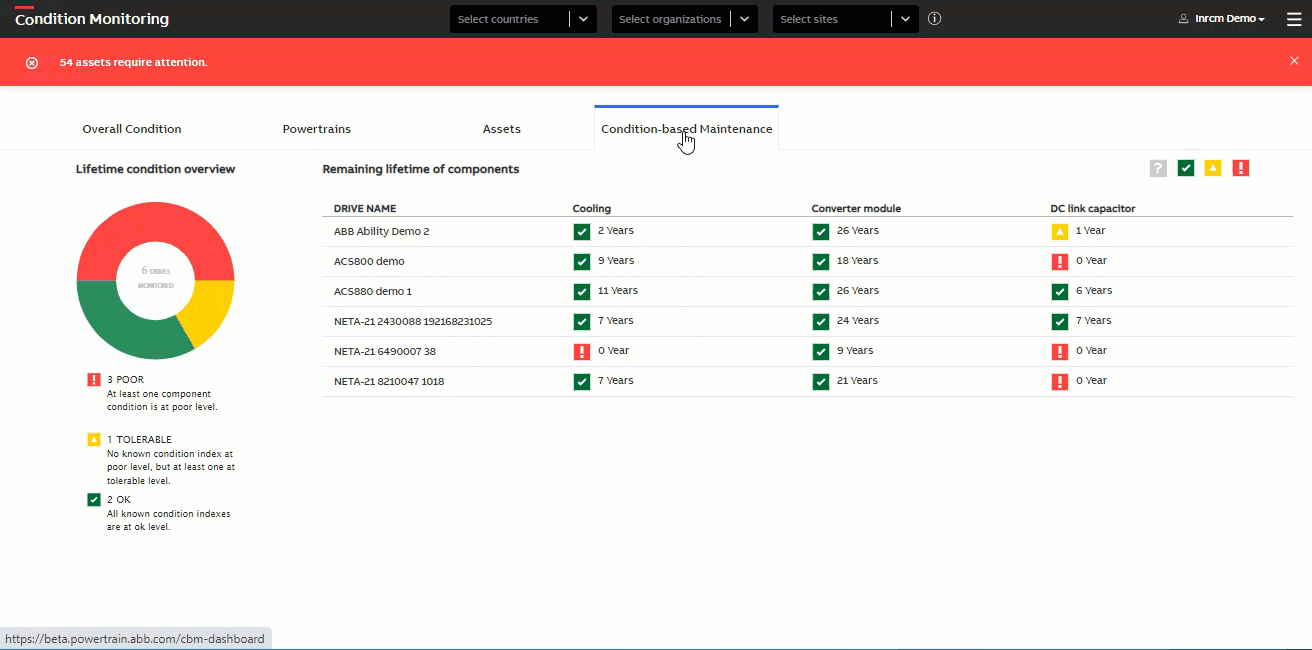The width and height of the screenshot is (1312, 650).
Task: Open drive ACS800 demo
Action: pyautogui.click(x=369, y=261)
